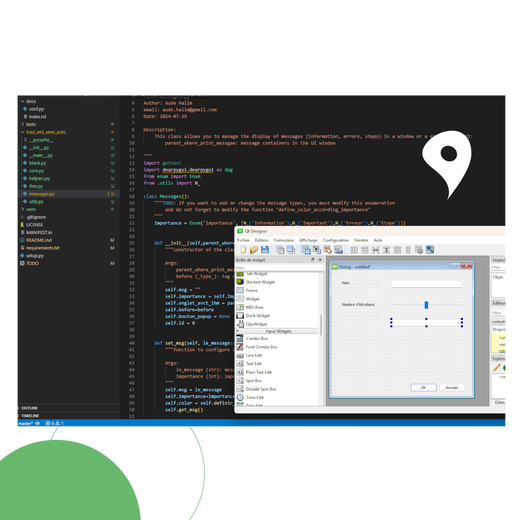Apply grid layout toolbar icon
The image size is (520, 520).
pos(397,250)
